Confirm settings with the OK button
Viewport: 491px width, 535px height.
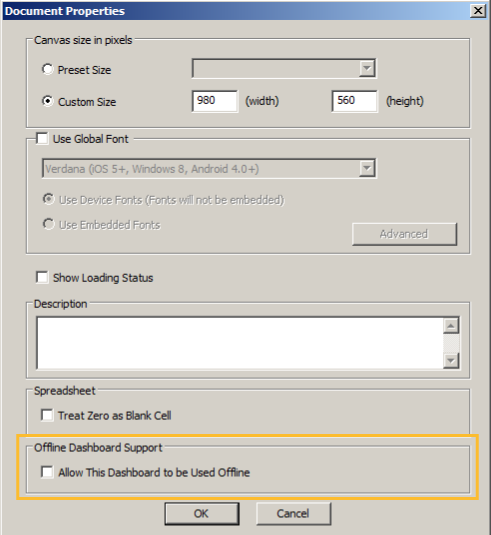click(202, 514)
